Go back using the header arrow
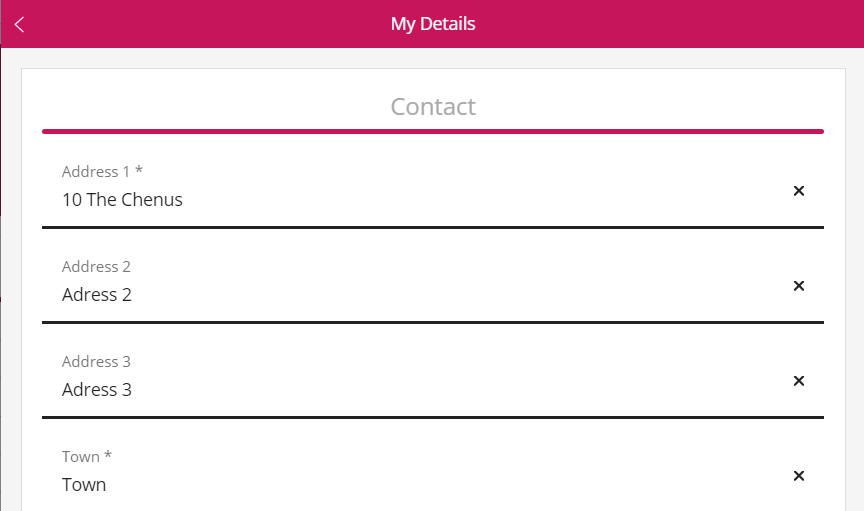864x511 pixels. 20,24
